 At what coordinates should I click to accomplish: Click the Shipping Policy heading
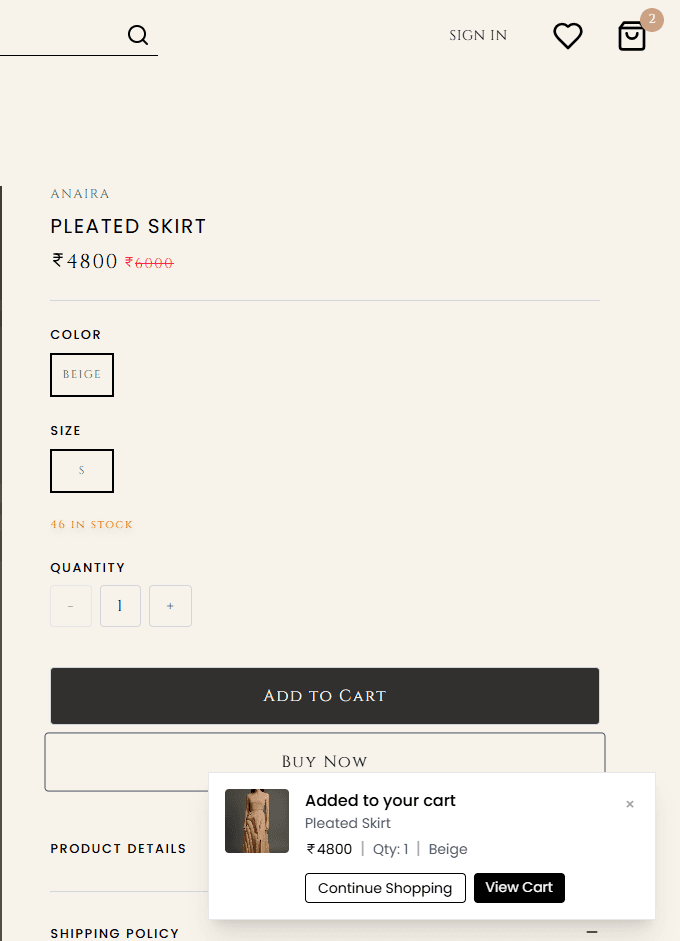[115, 933]
